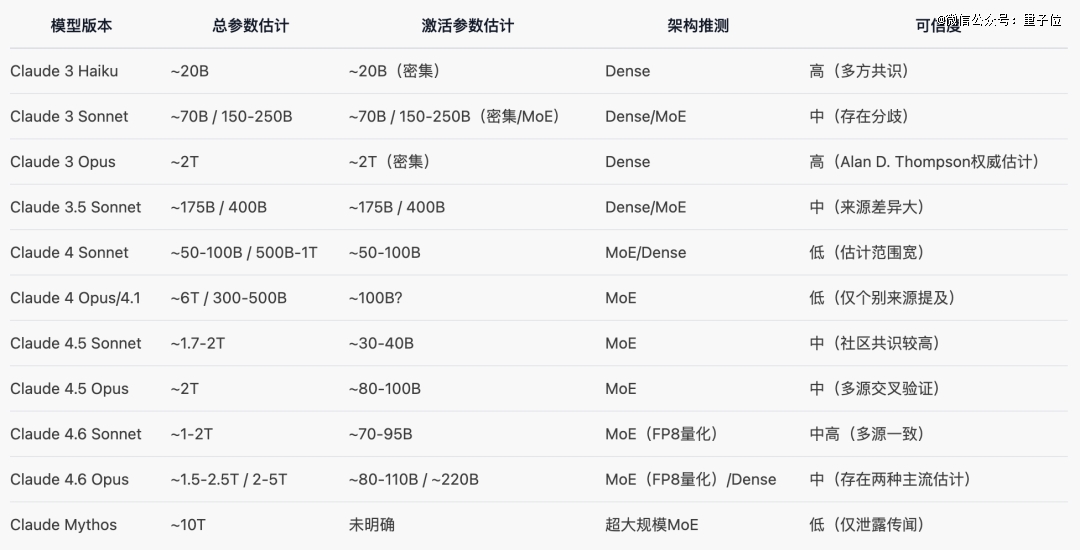Select the "~50-100B / 500B-1T" total estimate

[243, 253]
